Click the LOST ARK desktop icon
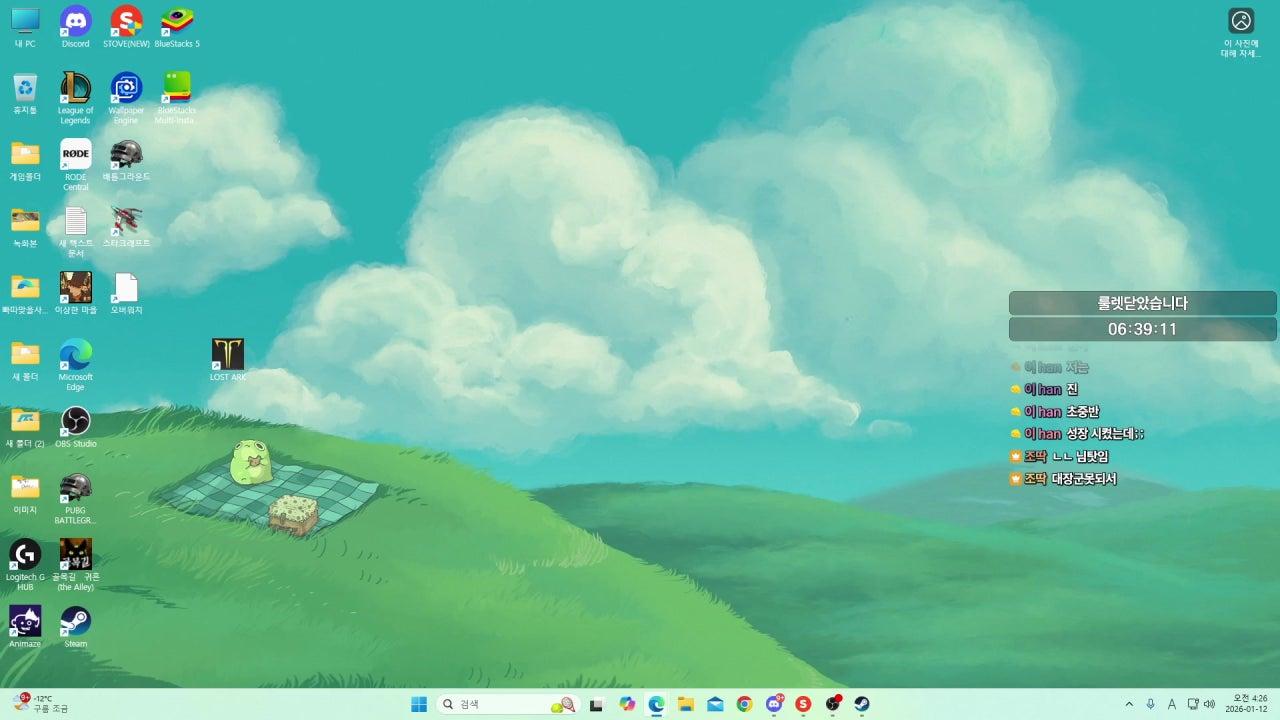Image resolution: width=1280 pixels, height=720 pixels. 228,355
